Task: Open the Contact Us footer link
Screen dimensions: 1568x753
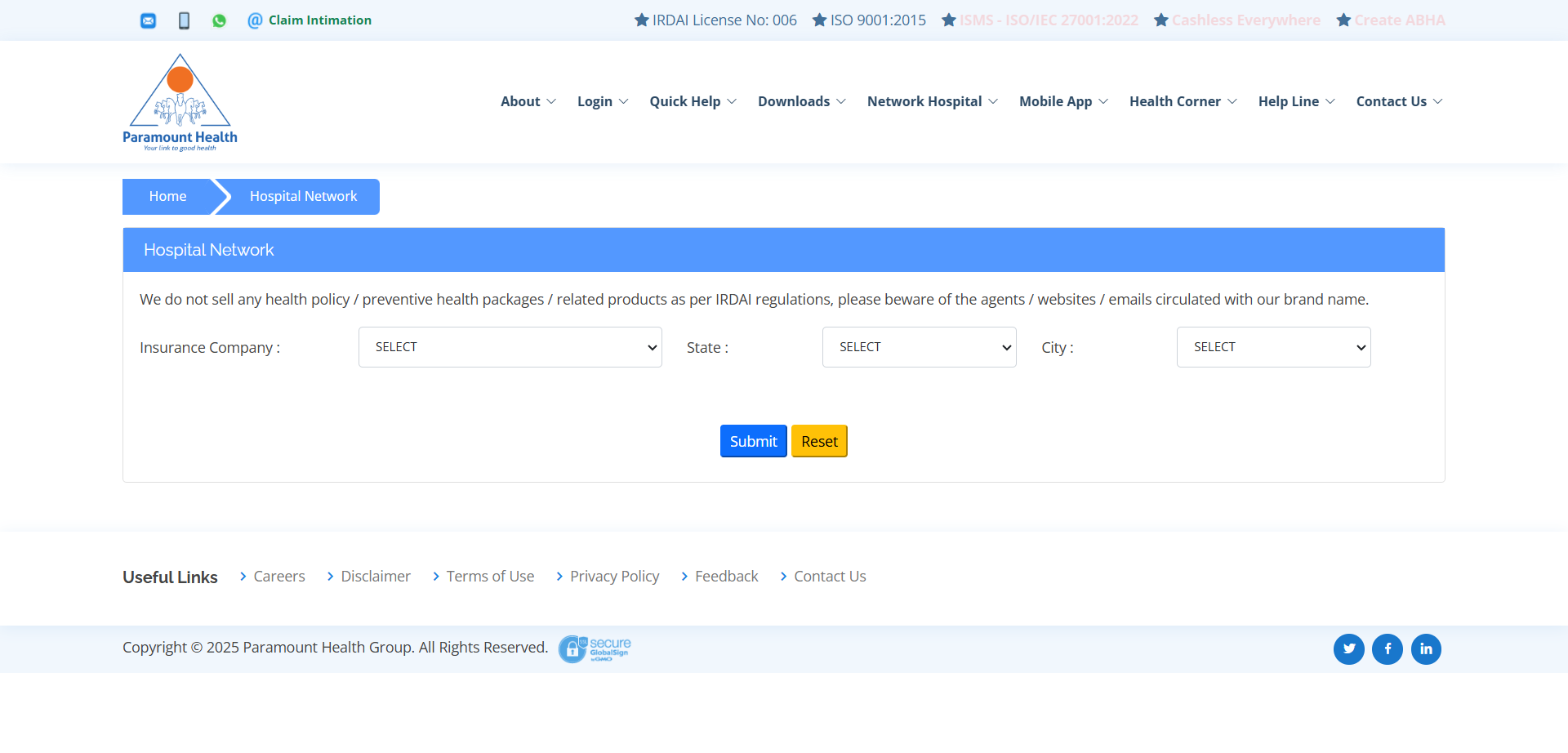Action: pyautogui.click(x=830, y=577)
